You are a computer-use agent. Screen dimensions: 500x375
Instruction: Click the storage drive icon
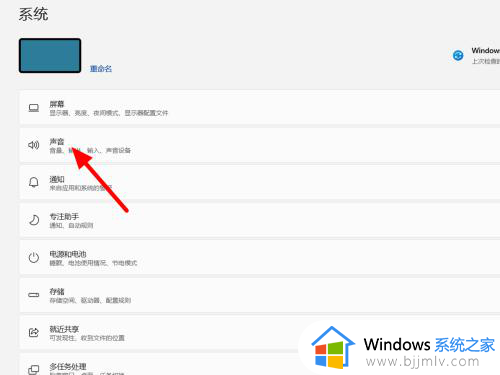pyautogui.click(x=34, y=295)
